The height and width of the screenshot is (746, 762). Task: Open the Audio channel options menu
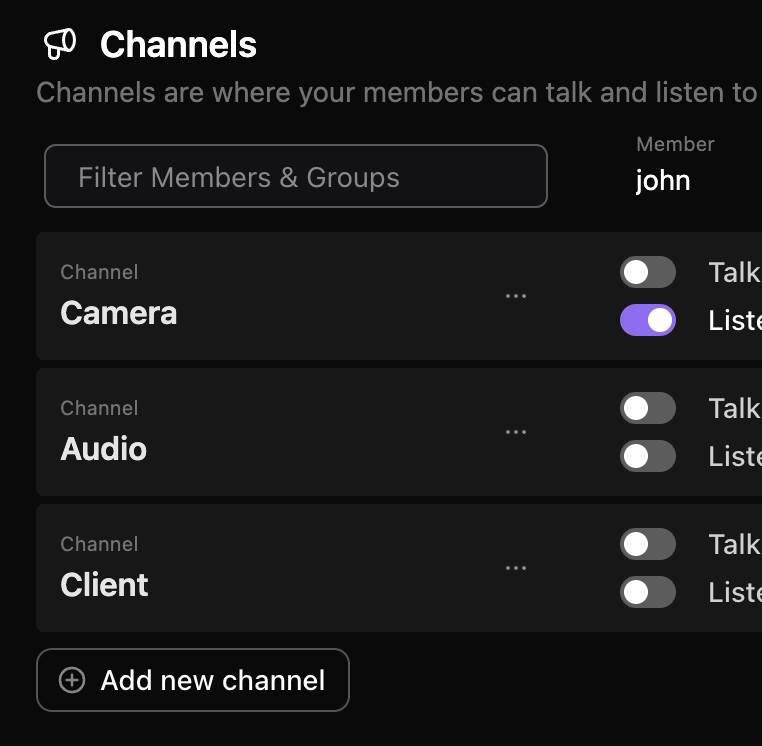(516, 432)
